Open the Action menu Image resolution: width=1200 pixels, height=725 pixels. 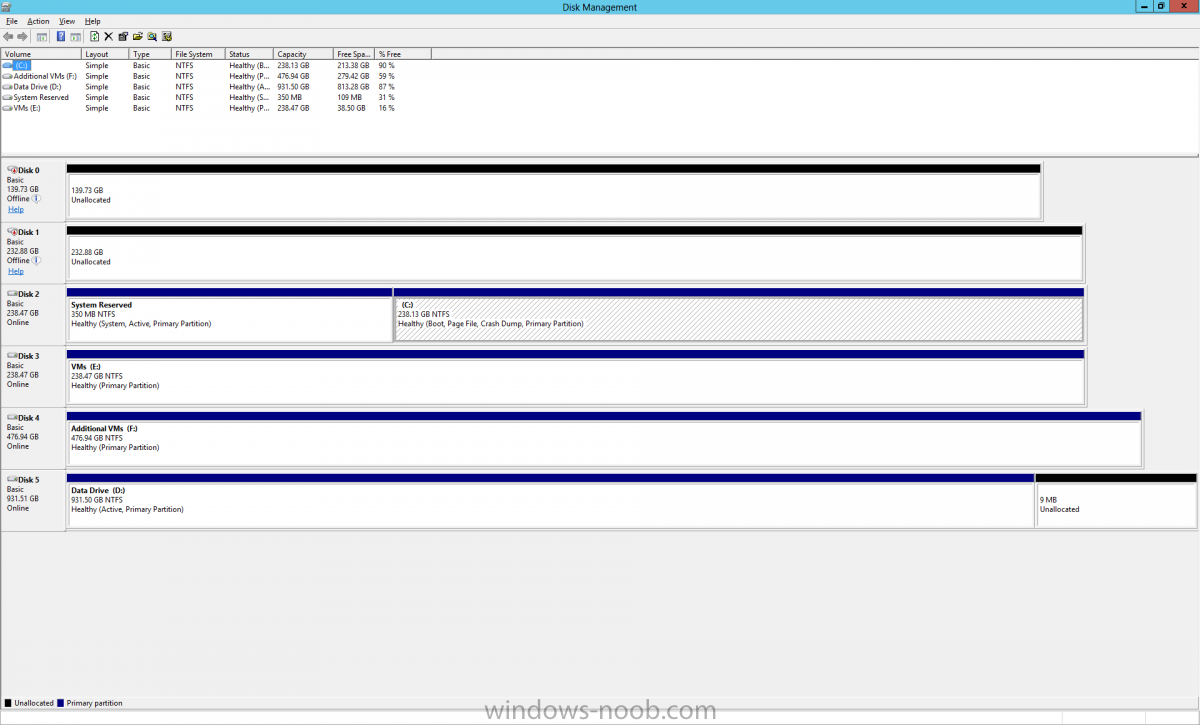tap(38, 21)
